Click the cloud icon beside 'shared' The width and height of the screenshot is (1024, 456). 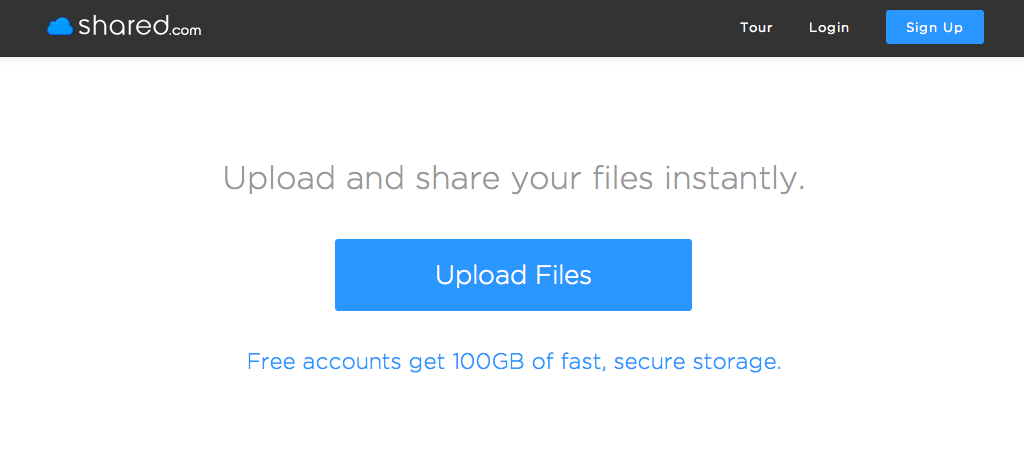click(60, 27)
